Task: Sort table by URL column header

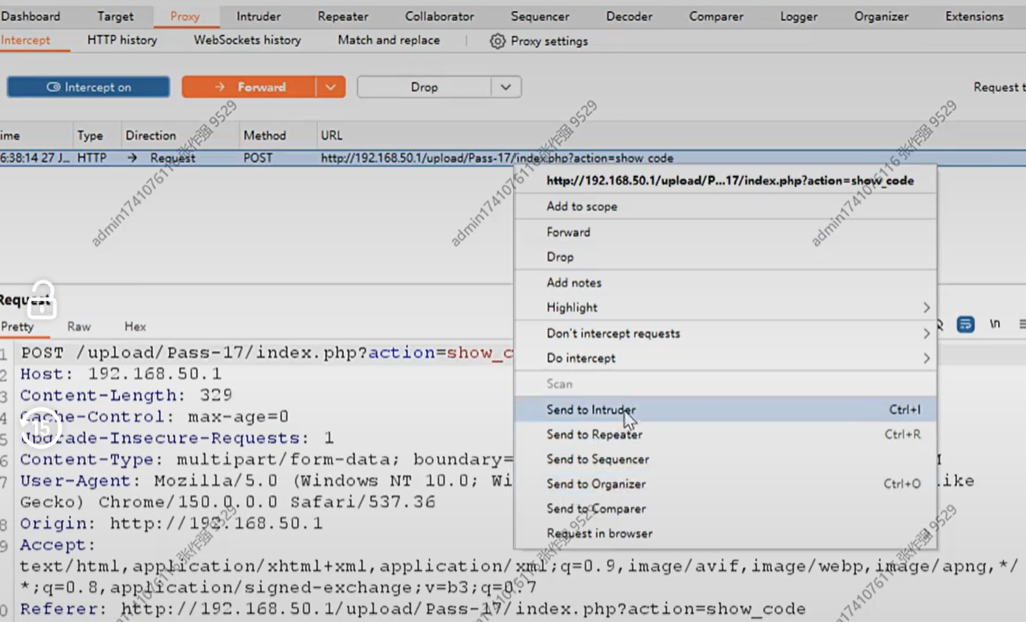Action: click(331, 135)
